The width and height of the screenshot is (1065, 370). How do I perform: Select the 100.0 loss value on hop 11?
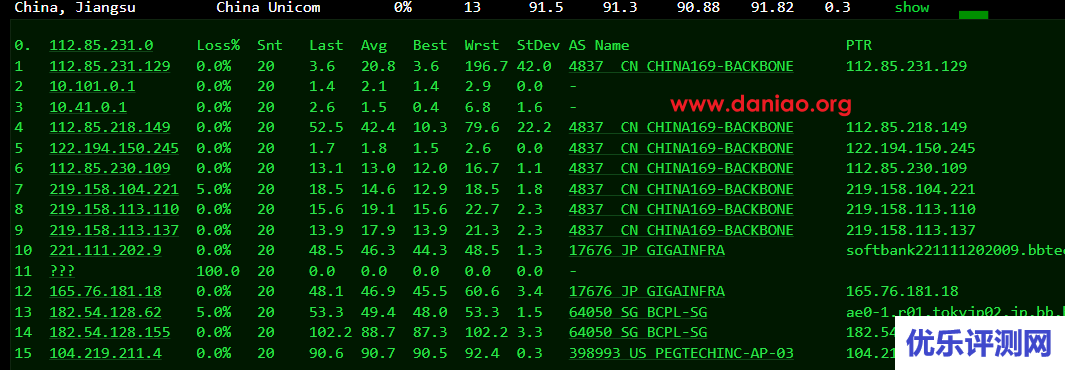[x=219, y=271]
